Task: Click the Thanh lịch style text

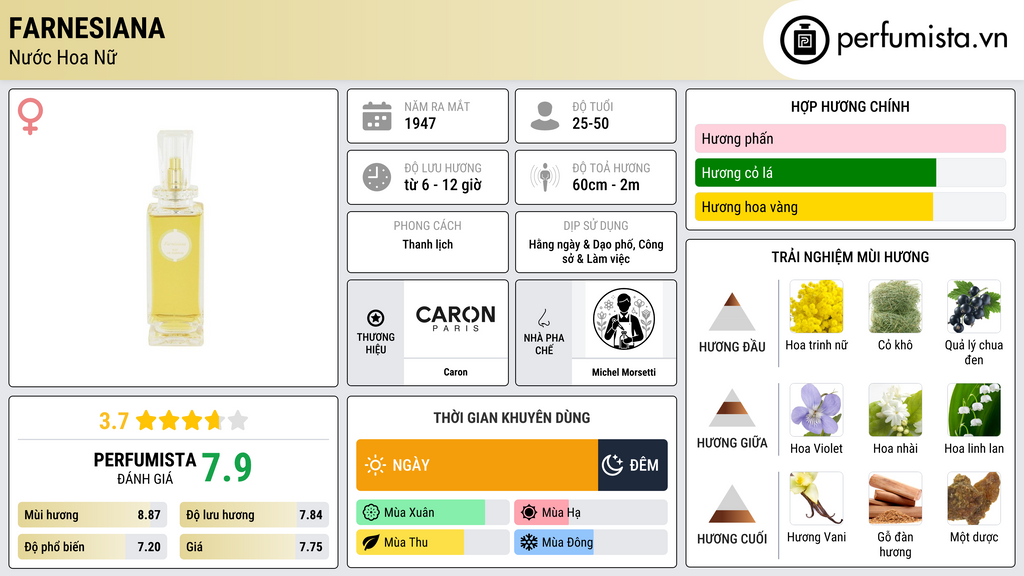Action: [428, 244]
